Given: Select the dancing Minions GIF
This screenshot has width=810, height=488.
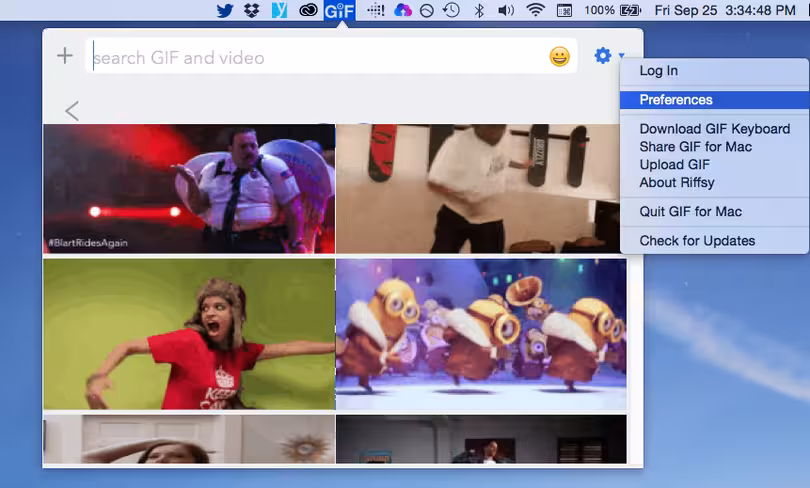Looking at the screenshot, I should [481, 334].
